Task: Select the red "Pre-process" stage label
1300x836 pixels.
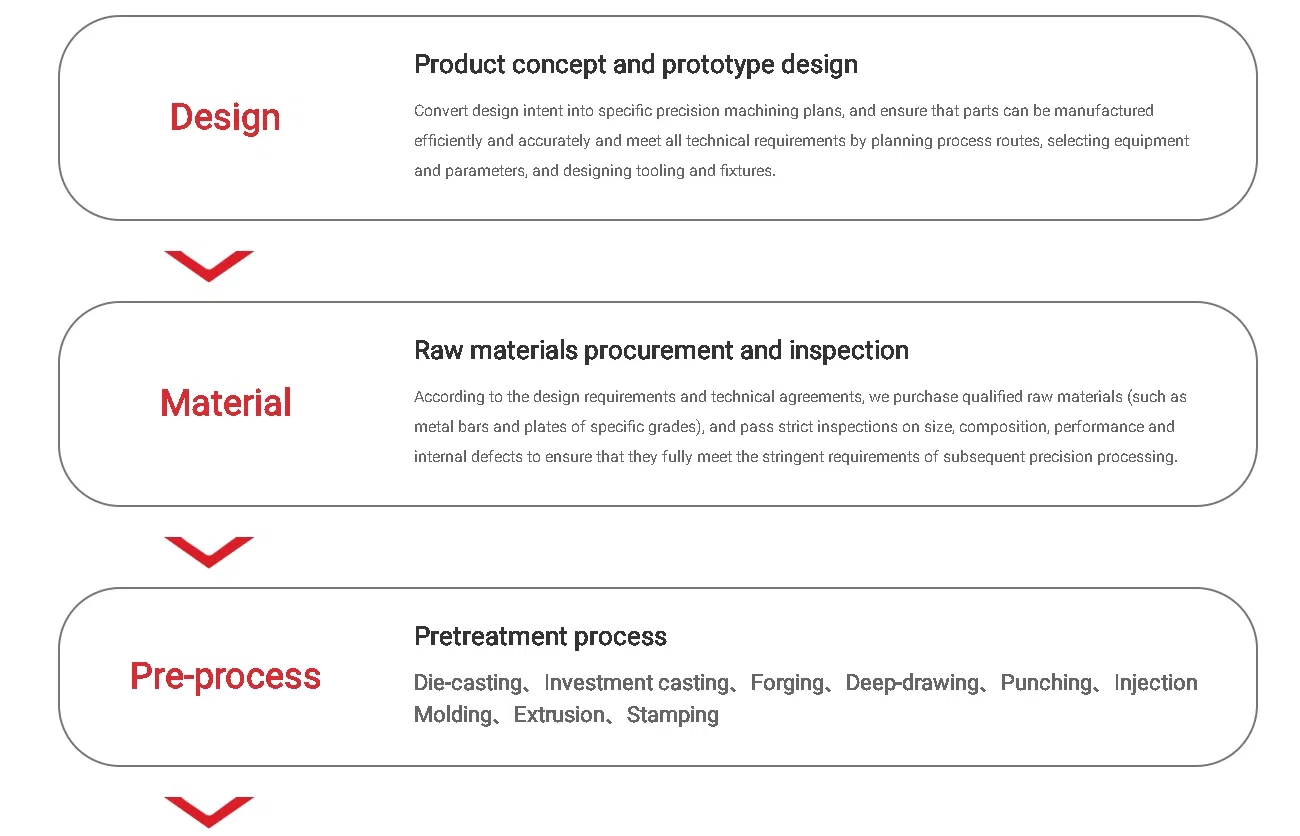Action: point(225,677)
